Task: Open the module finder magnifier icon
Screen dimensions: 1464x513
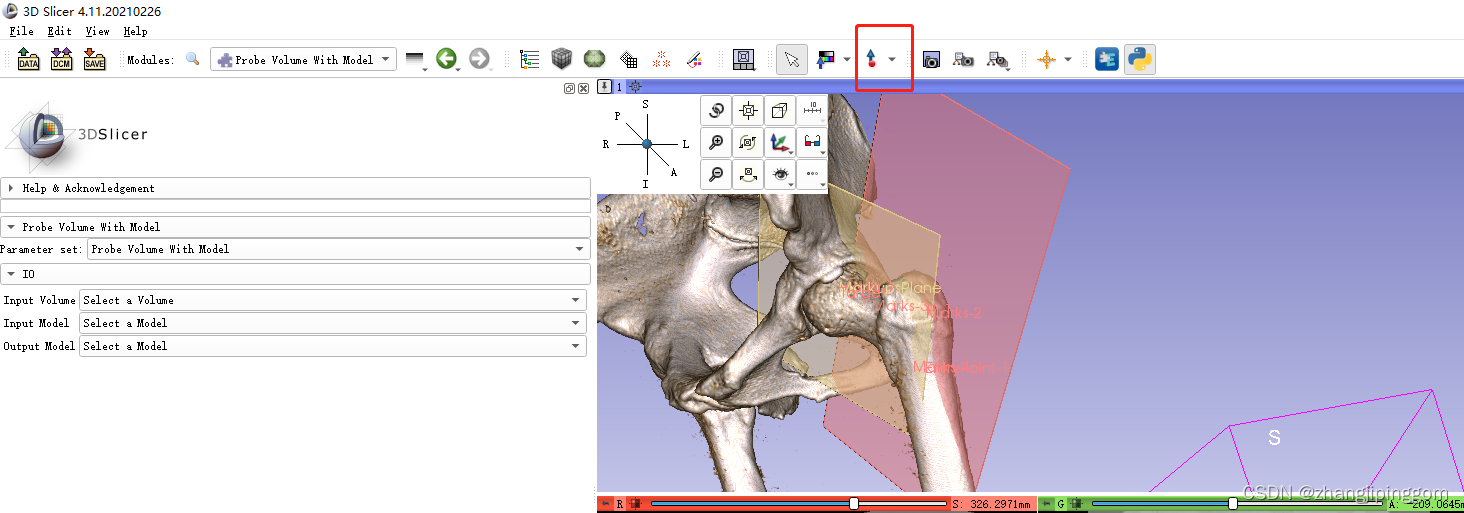Action: 193,60
